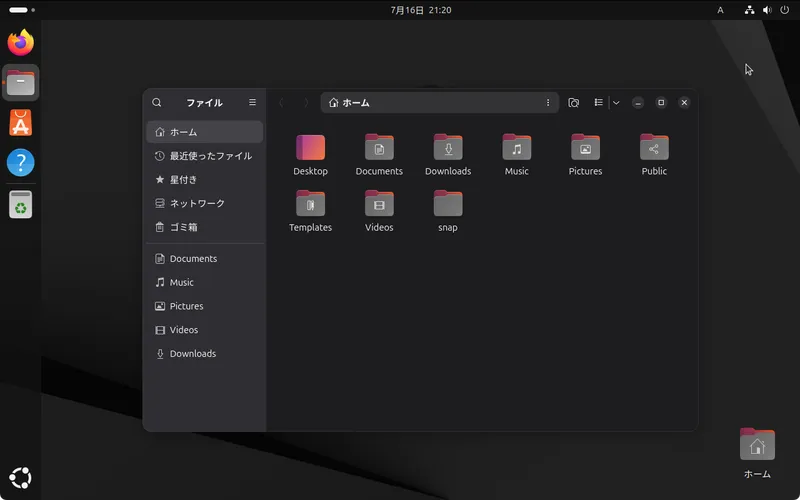Click the search icon in Files sidebar
Viewport: 800px width, 500px height.
pyautogui.click(x=157, y=103)
